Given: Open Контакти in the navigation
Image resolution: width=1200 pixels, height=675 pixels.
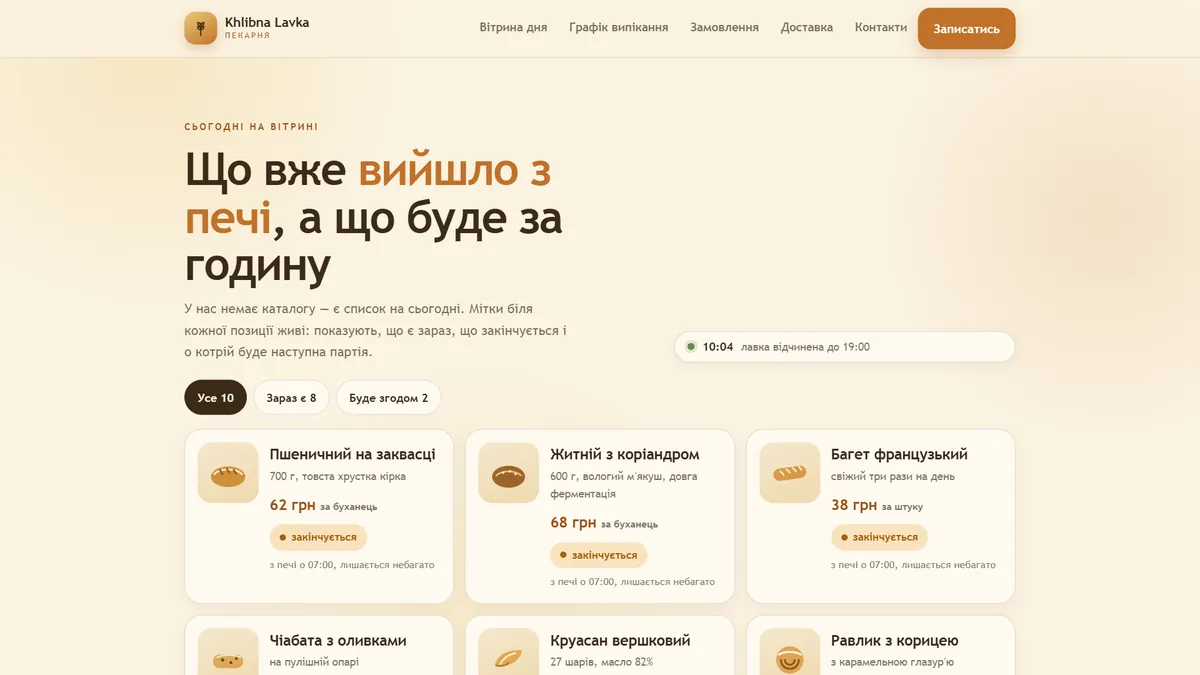Looking at the screenshot, I should [x=881, y=28].
